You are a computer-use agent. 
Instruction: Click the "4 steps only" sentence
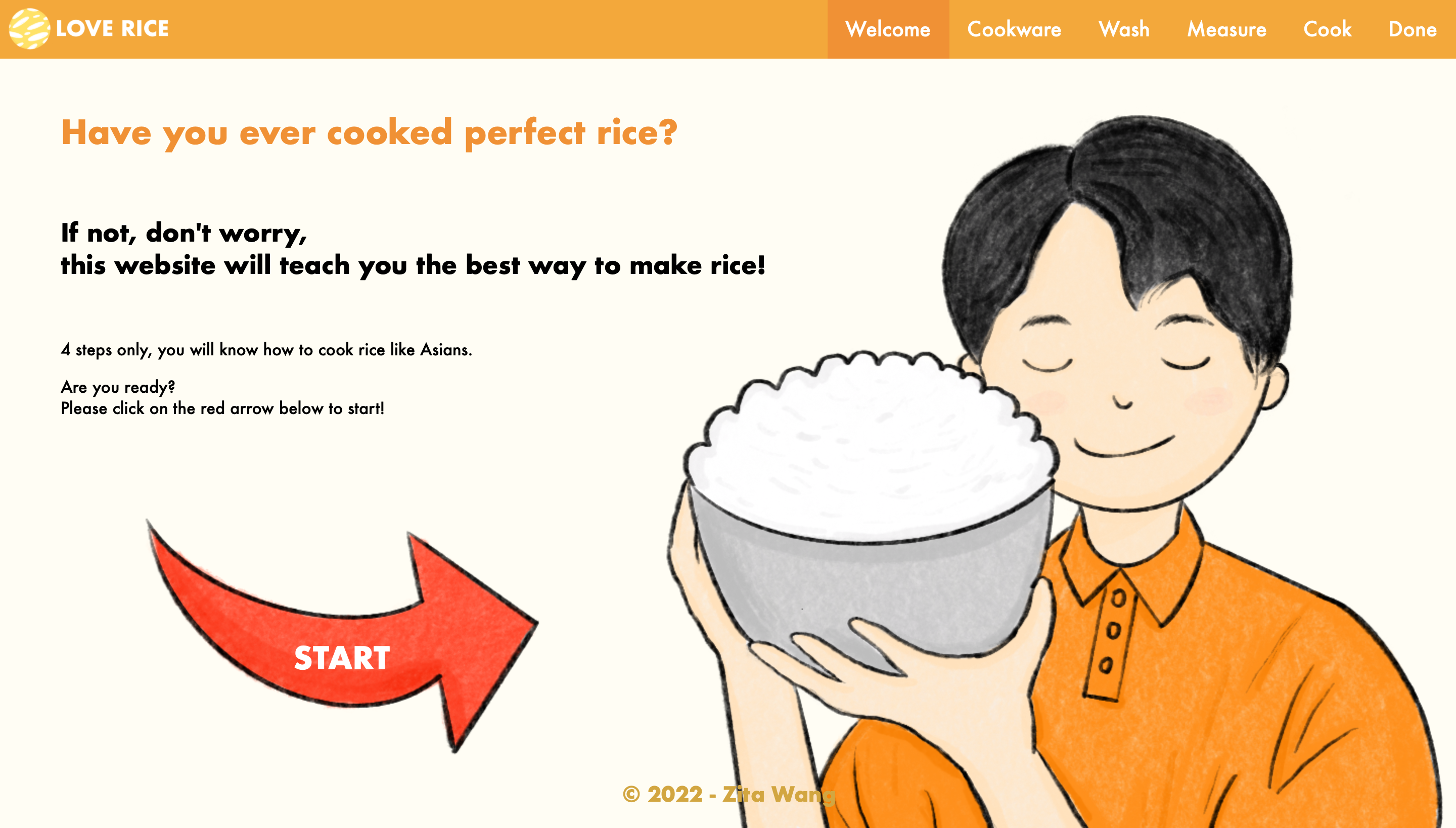click(266, 349)
